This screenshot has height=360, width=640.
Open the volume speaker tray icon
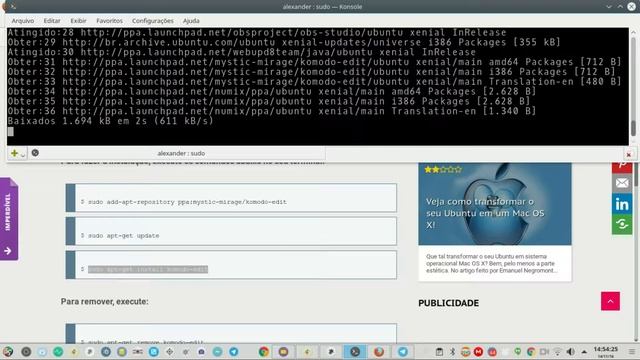pos(571,352)
